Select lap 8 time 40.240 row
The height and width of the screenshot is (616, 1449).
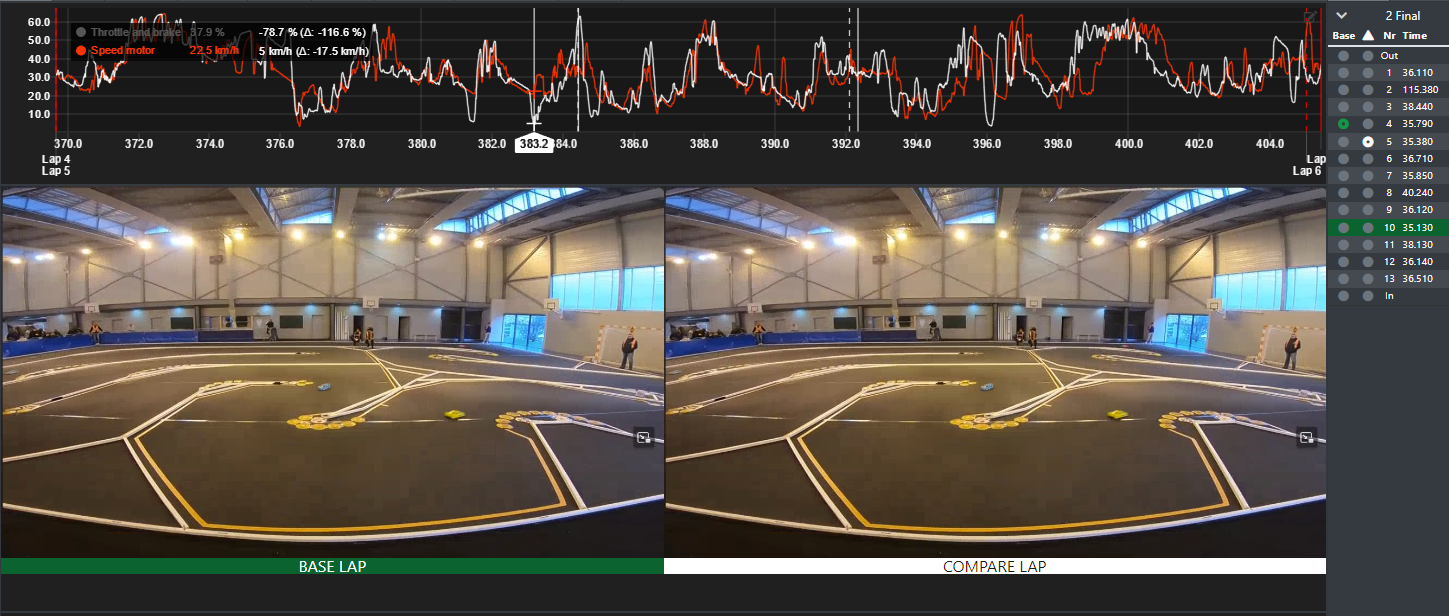(1417, 193)
